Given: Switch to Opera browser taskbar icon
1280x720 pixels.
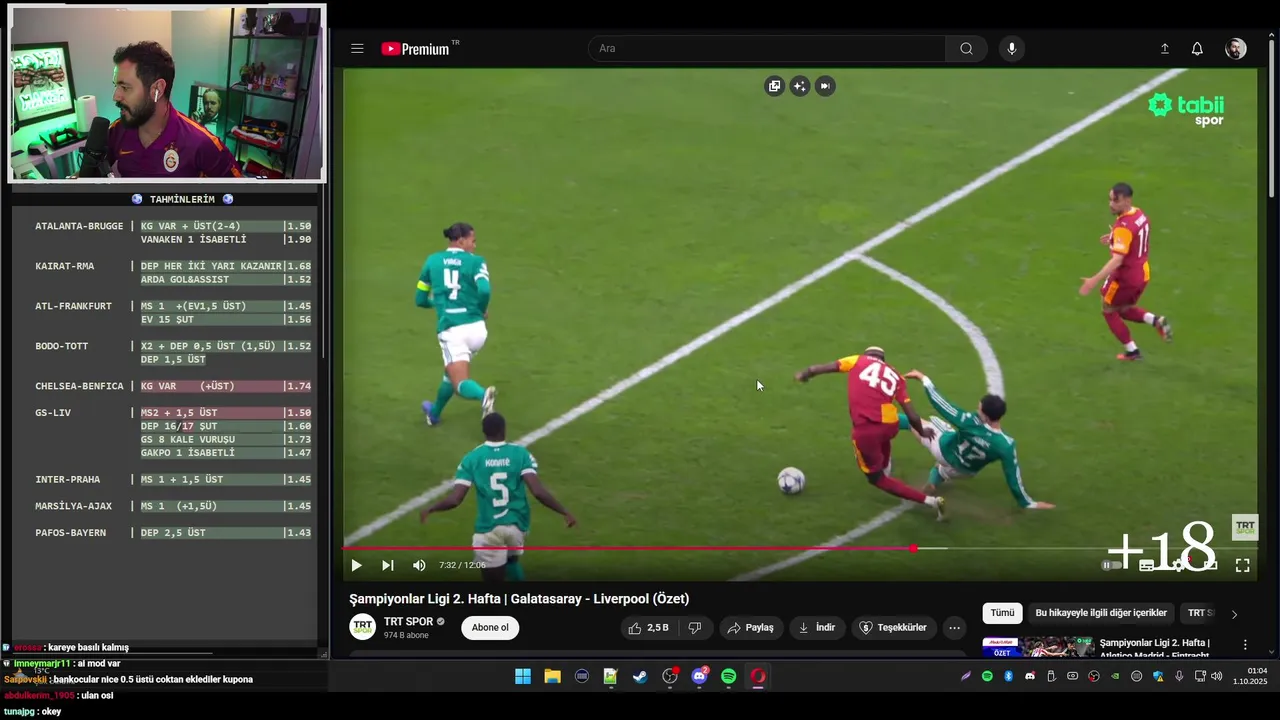Looking at the screenshot, I should pos(758,677).
